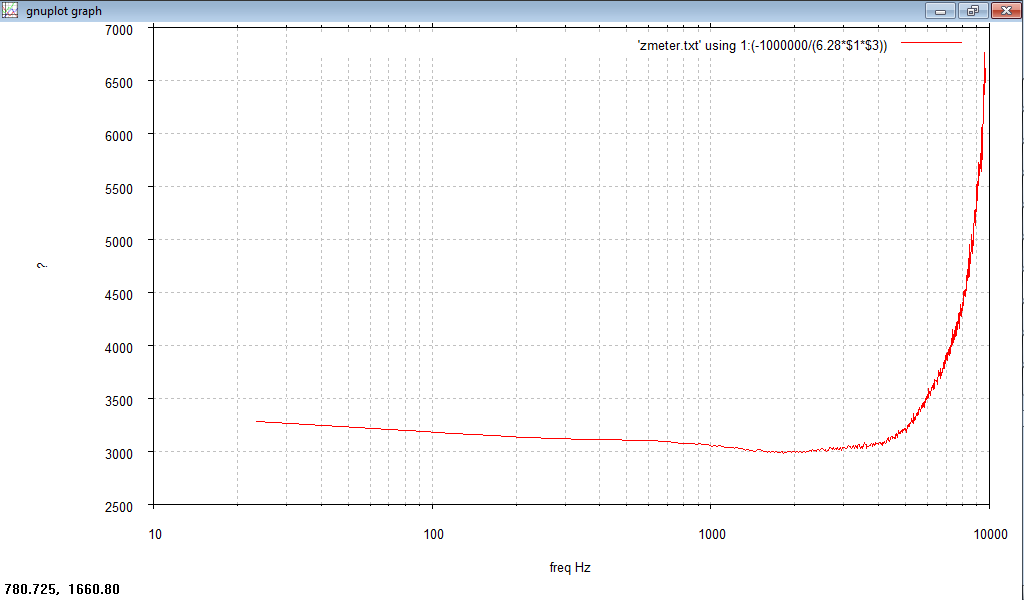The width and height of the screenshot is (1024, 600).
Task: Click the '?' y-axis label
Action: 41,267
